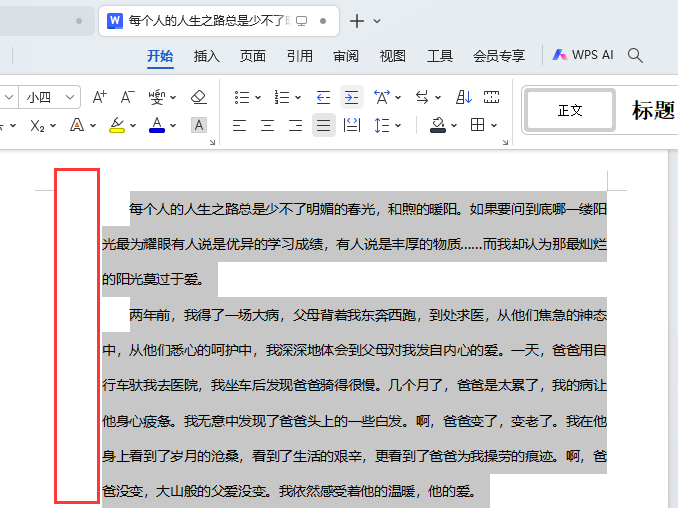Toggle character shading button
The image size is (678, 508).
198,125
